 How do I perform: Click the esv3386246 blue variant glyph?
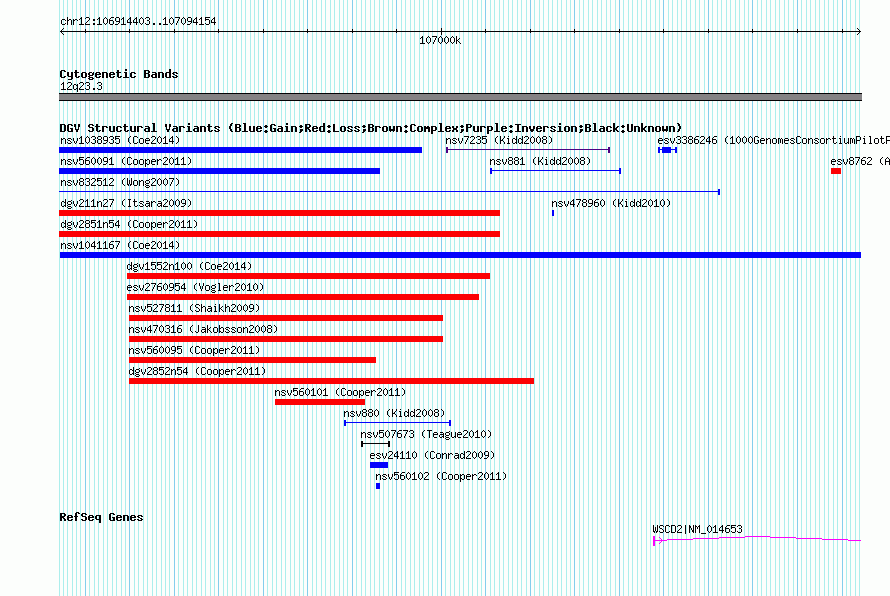668,150
